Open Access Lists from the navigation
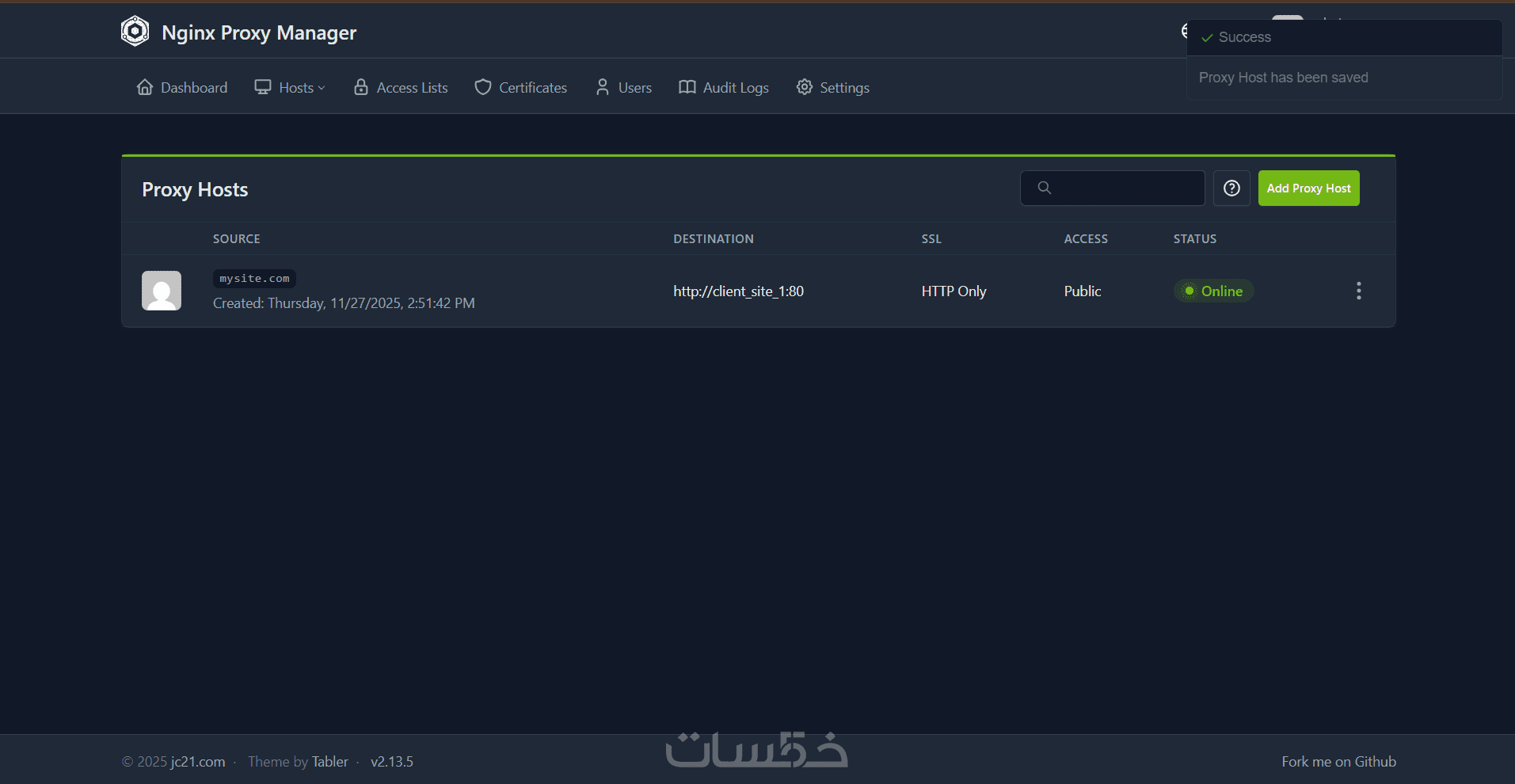 (401, 87)
